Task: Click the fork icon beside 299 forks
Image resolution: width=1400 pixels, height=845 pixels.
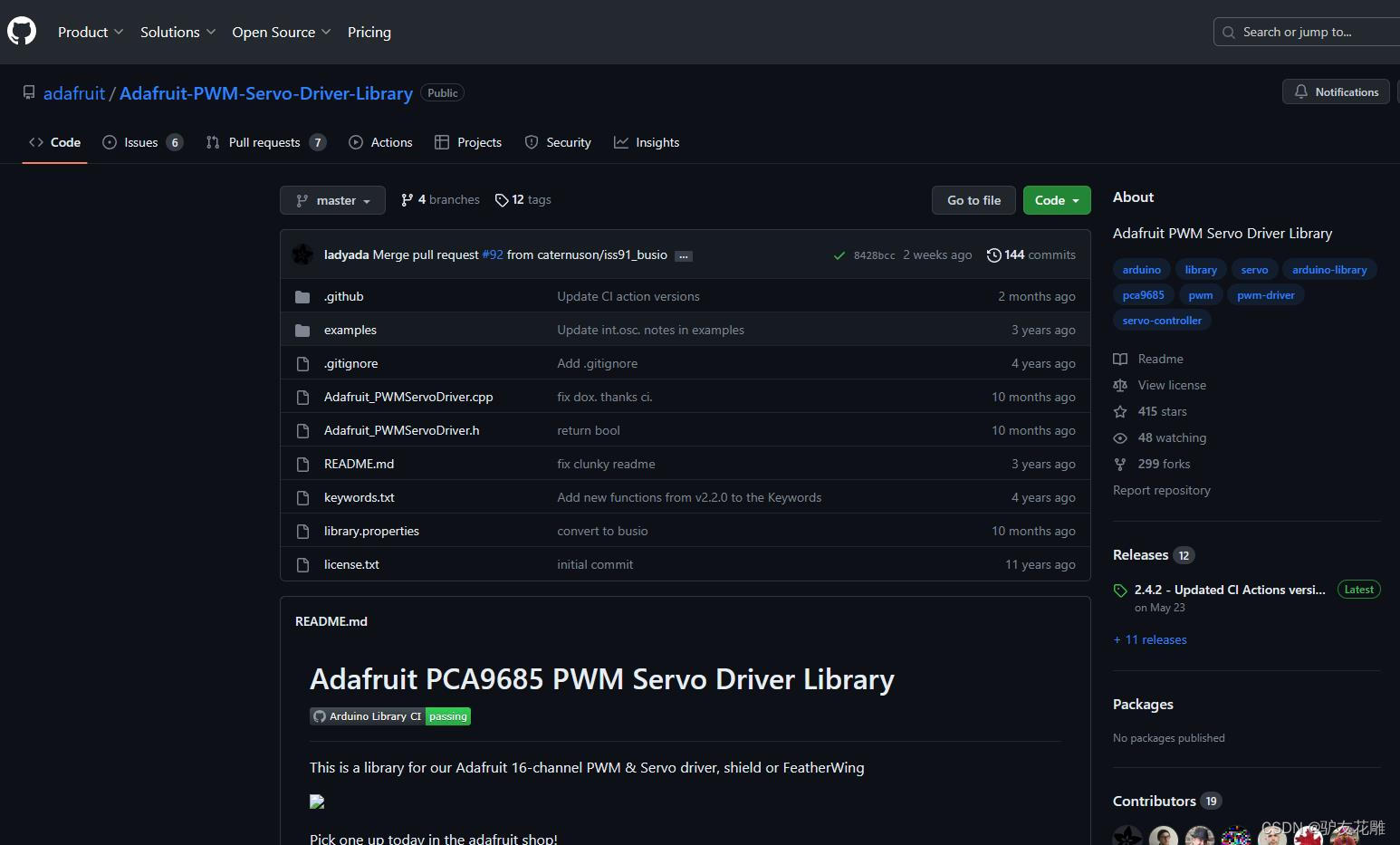Action: [1120, 464]
